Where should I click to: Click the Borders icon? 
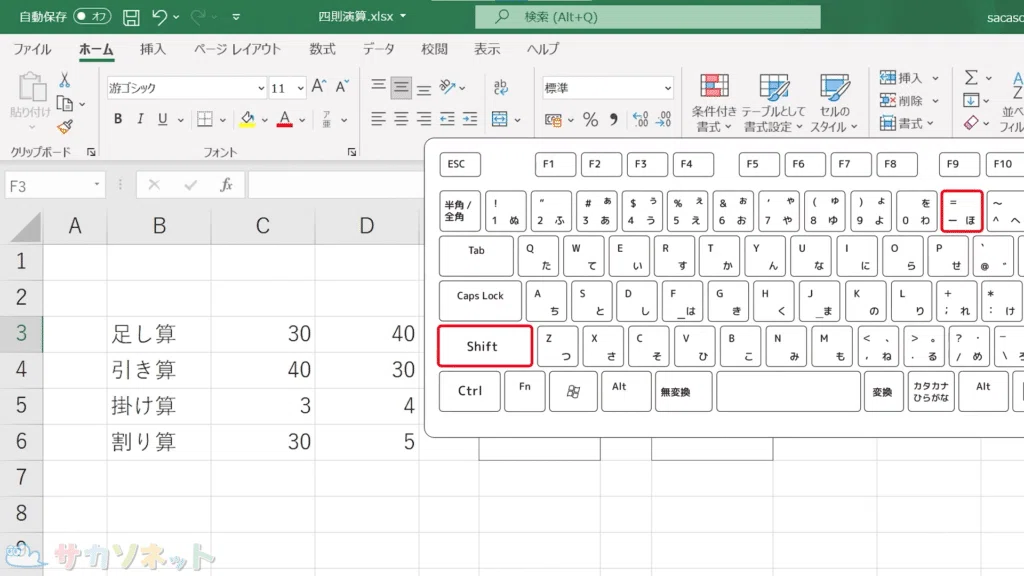click(x=204, y=119)
